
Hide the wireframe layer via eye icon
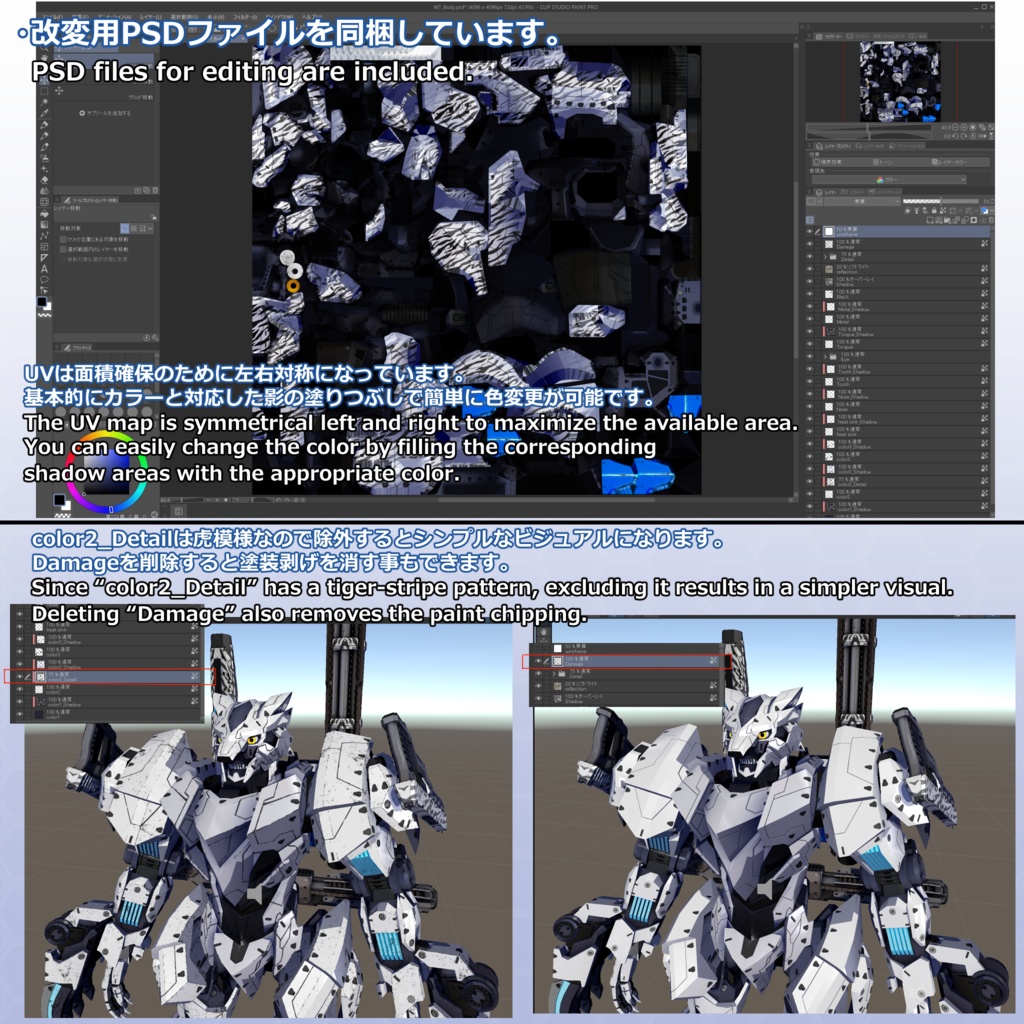[809, 231]
